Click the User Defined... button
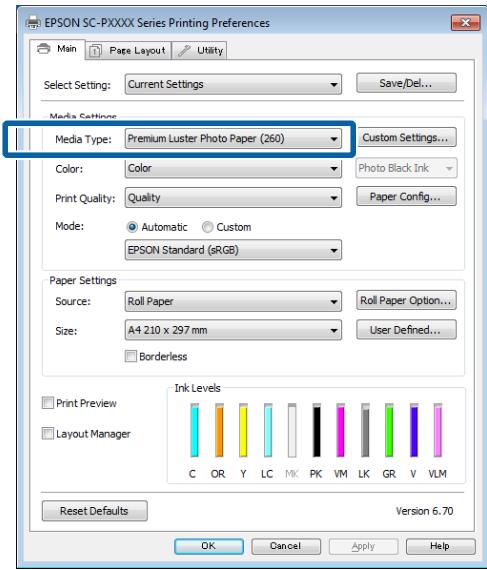 (406, 330)
